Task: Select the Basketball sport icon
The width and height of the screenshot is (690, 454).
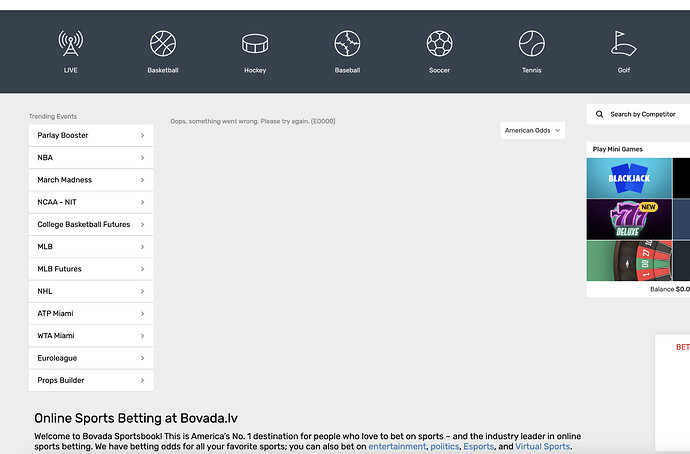Action: click(162, 44)
